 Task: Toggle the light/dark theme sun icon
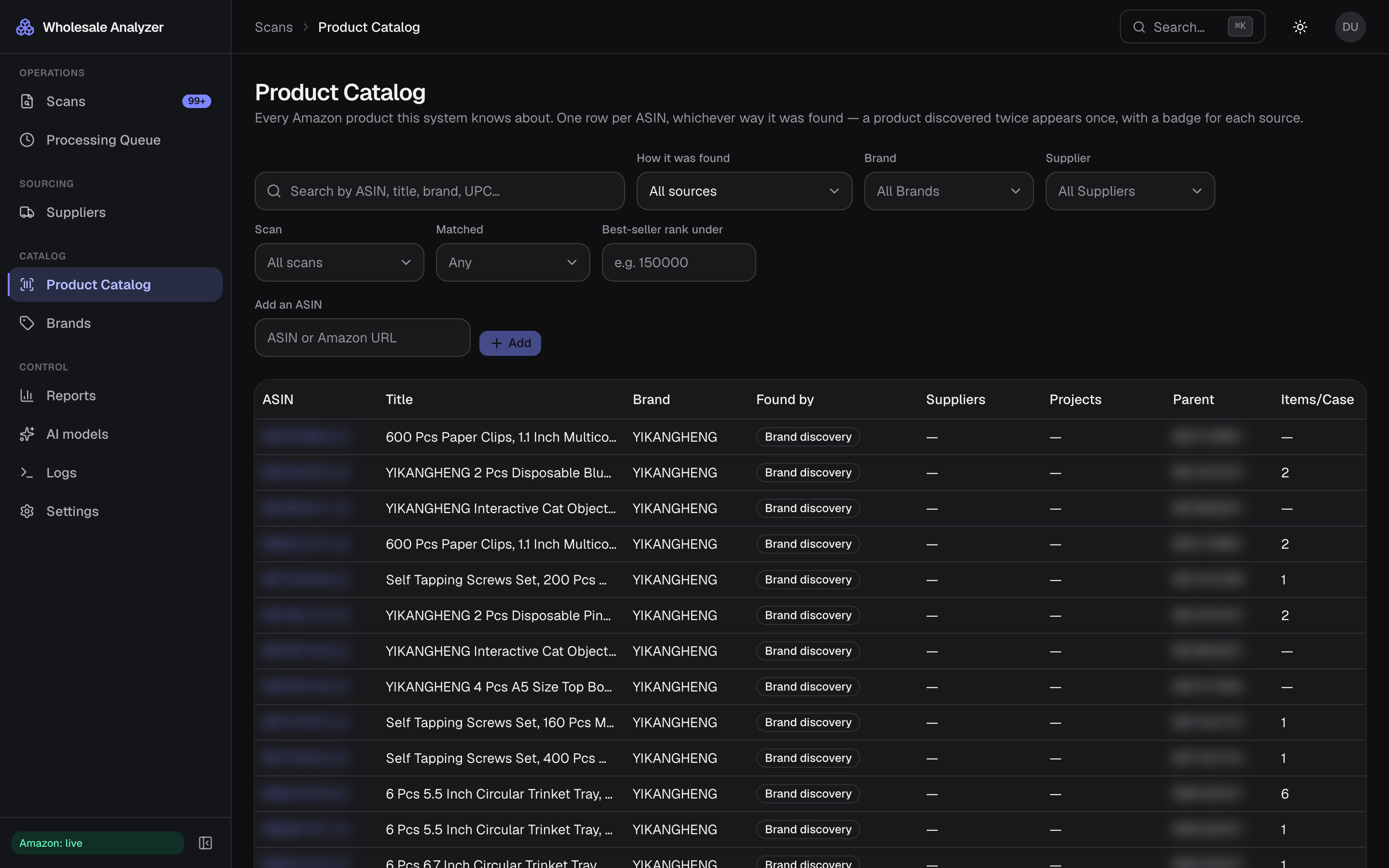(x=1300, y=27)
